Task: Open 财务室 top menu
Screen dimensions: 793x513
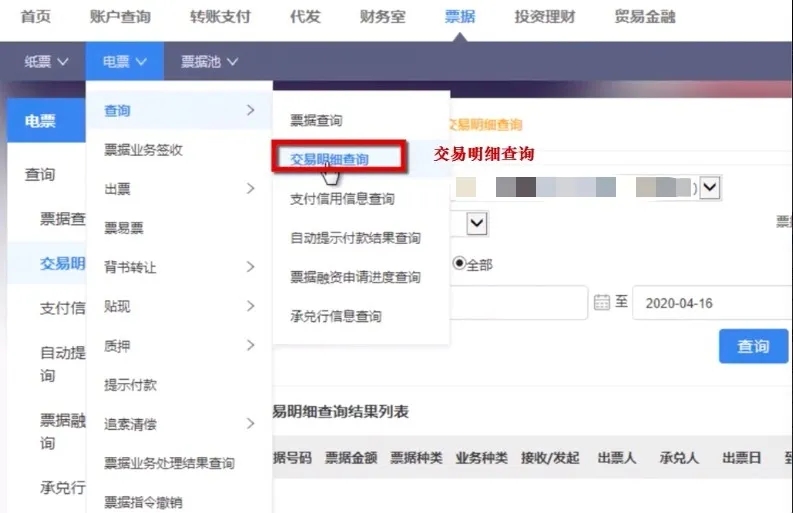Action: coord(382,17)
